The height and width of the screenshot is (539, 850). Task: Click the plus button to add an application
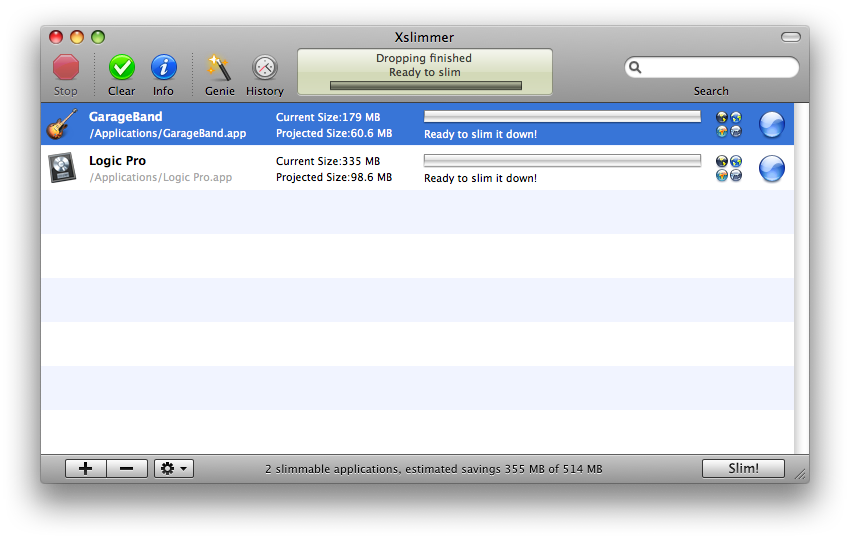tap(86, 469)
